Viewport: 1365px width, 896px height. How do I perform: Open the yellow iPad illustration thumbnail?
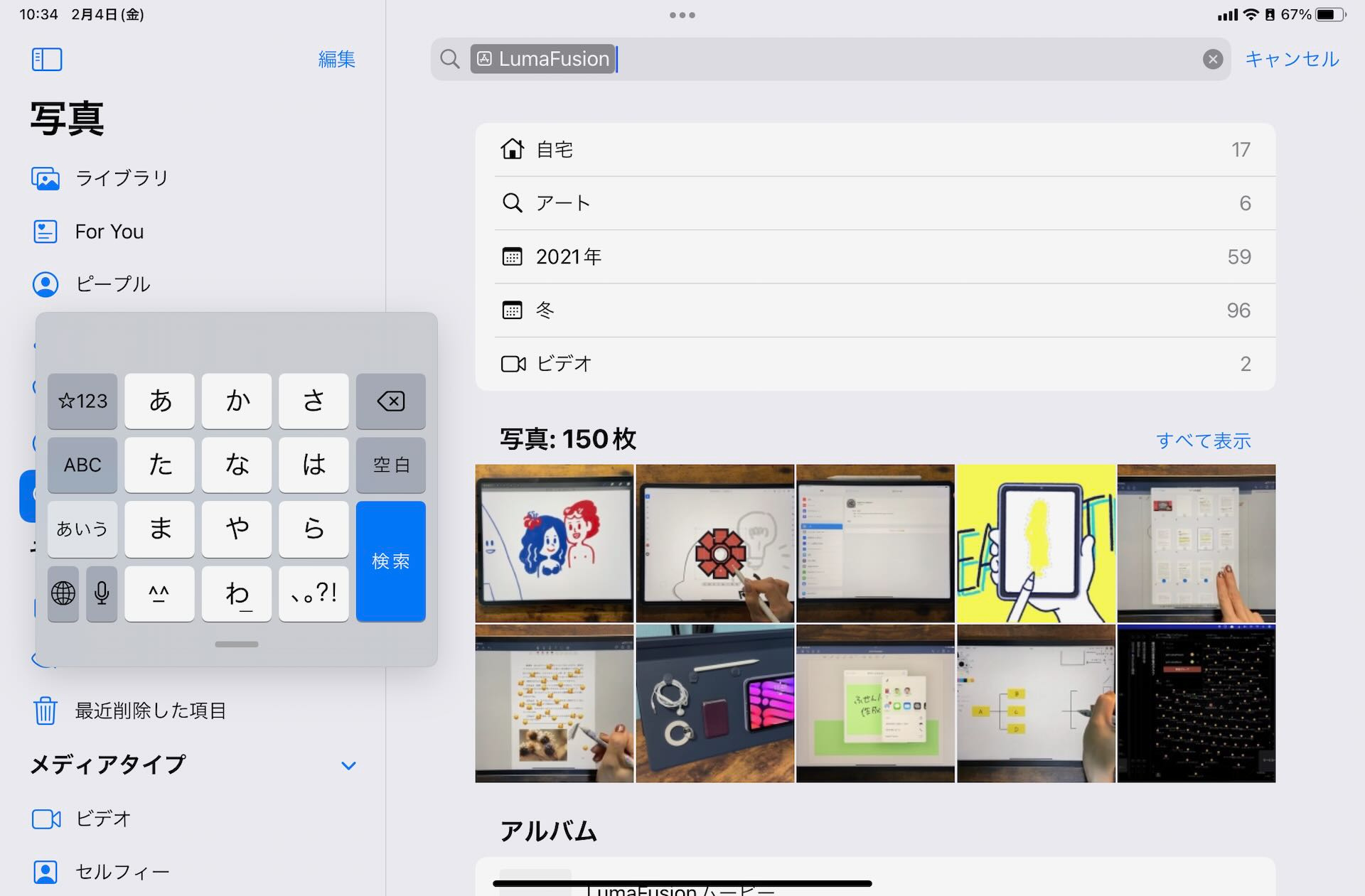[1036, 544]
